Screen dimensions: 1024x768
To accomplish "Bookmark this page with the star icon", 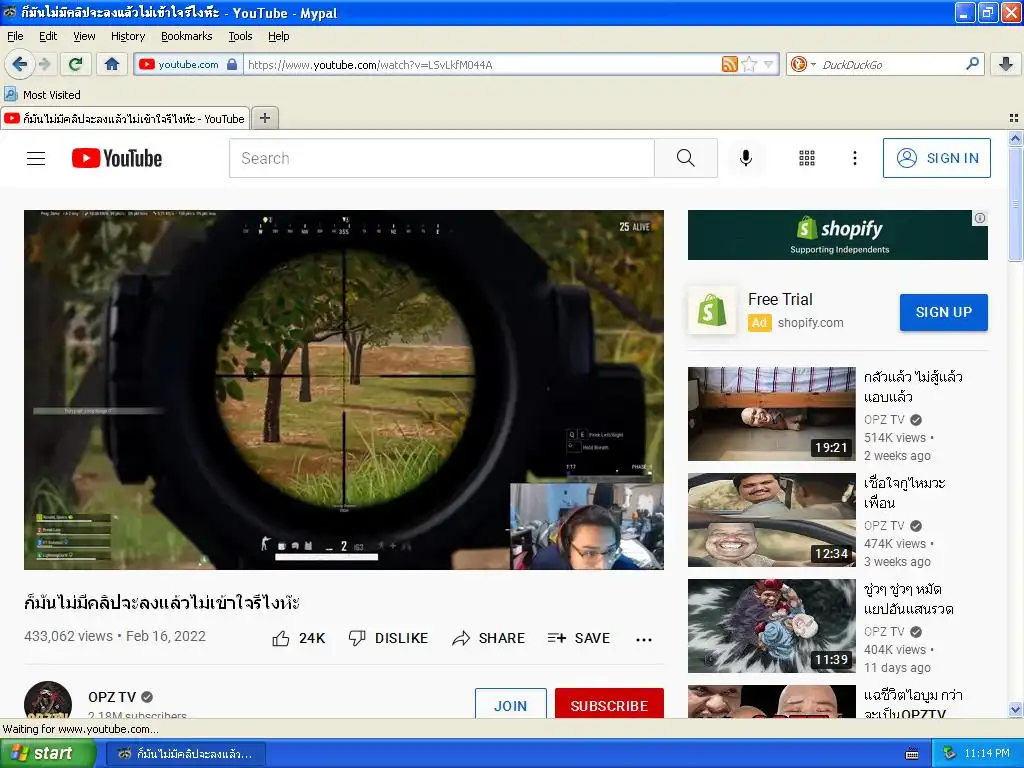I will tap(749, 64).
